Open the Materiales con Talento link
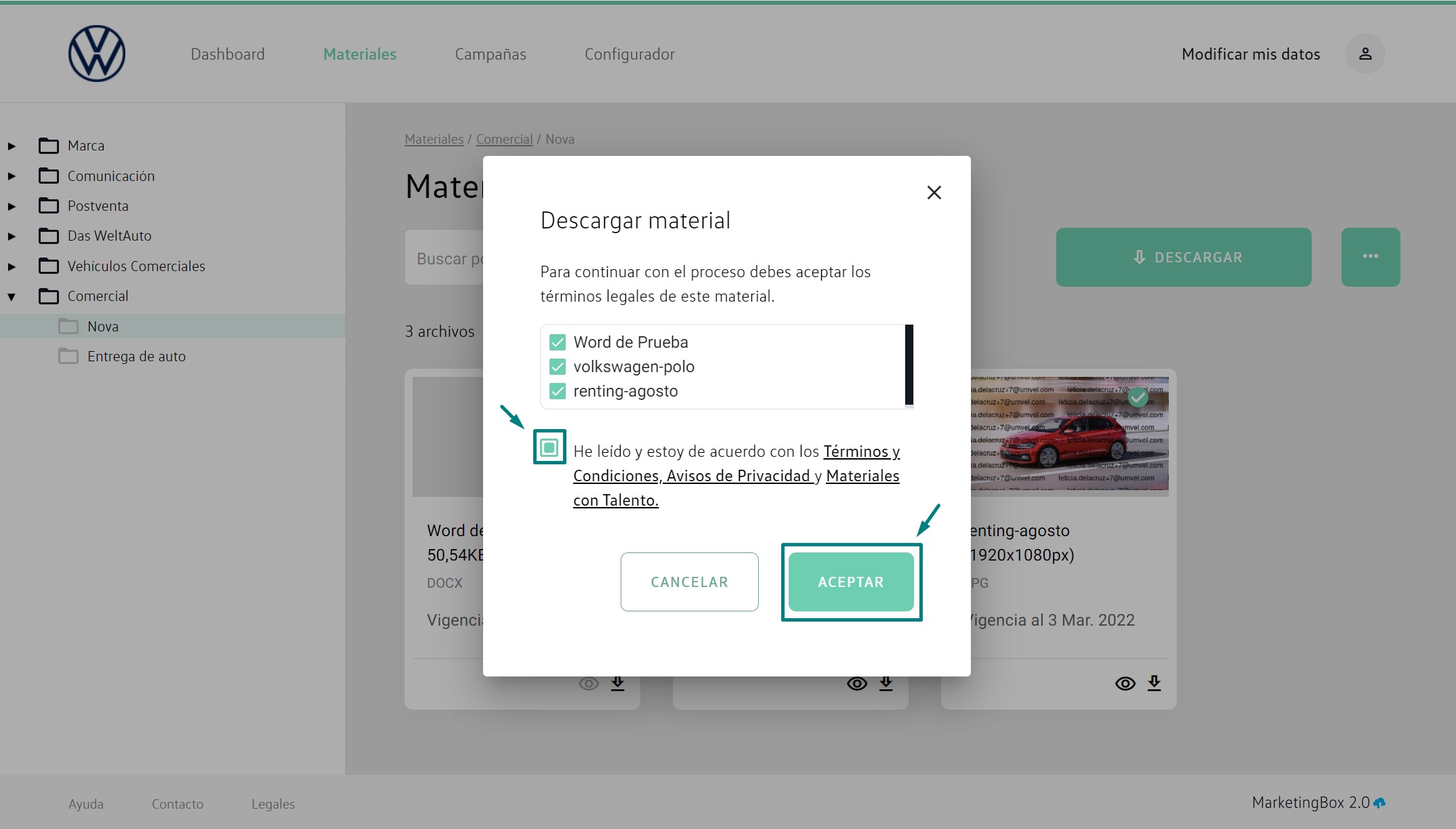 [862, 476]
